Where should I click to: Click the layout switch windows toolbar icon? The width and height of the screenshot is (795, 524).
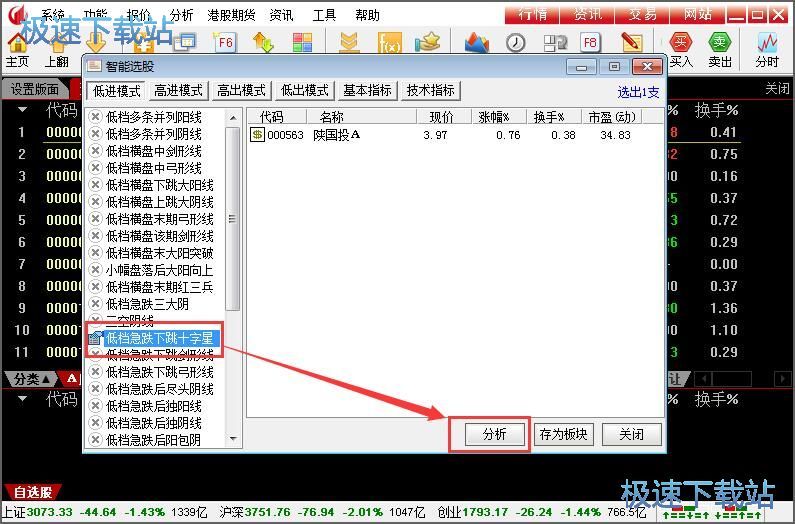click(x=555, y=43)
